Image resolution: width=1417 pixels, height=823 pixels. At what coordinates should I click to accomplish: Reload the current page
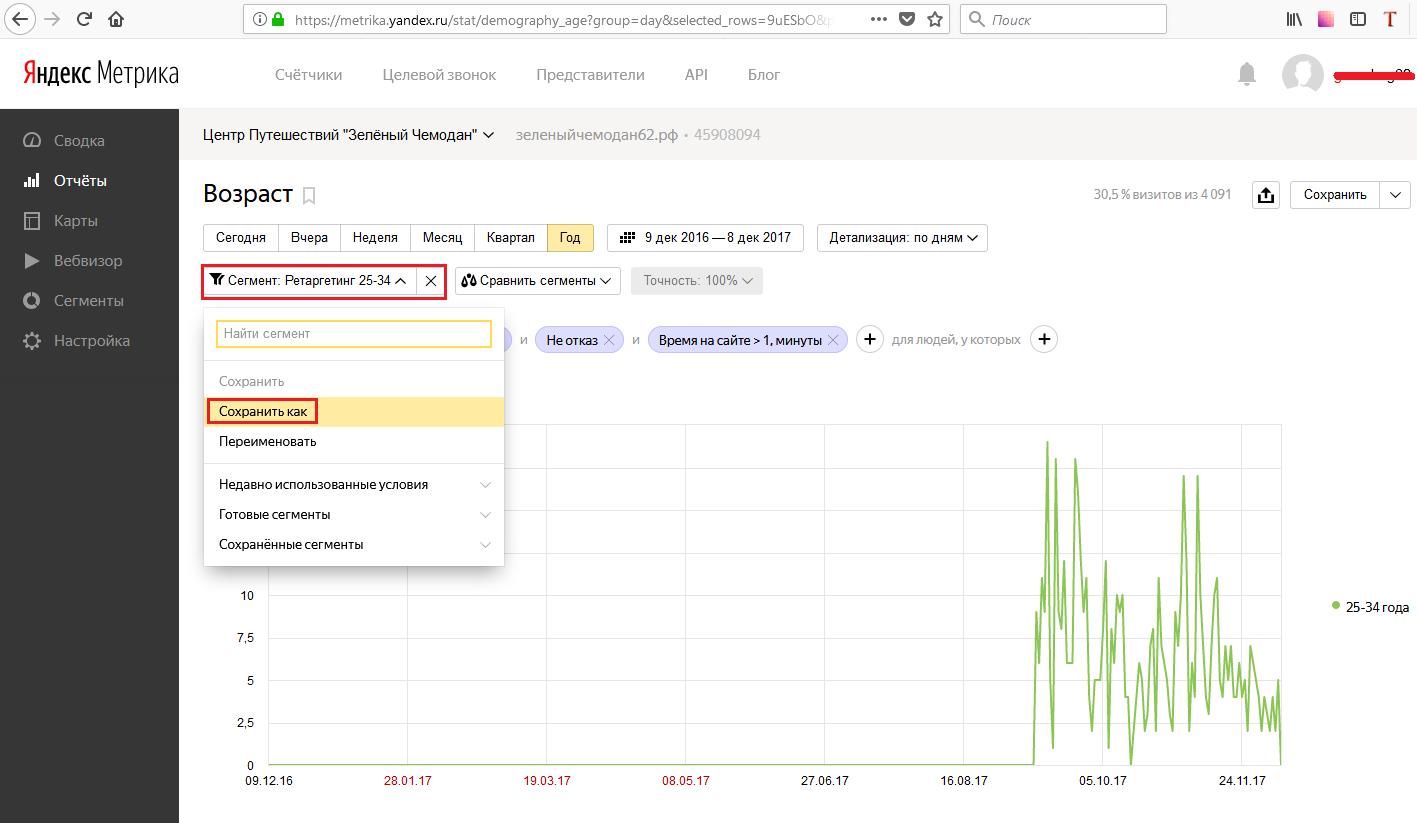tap(85, 19)
